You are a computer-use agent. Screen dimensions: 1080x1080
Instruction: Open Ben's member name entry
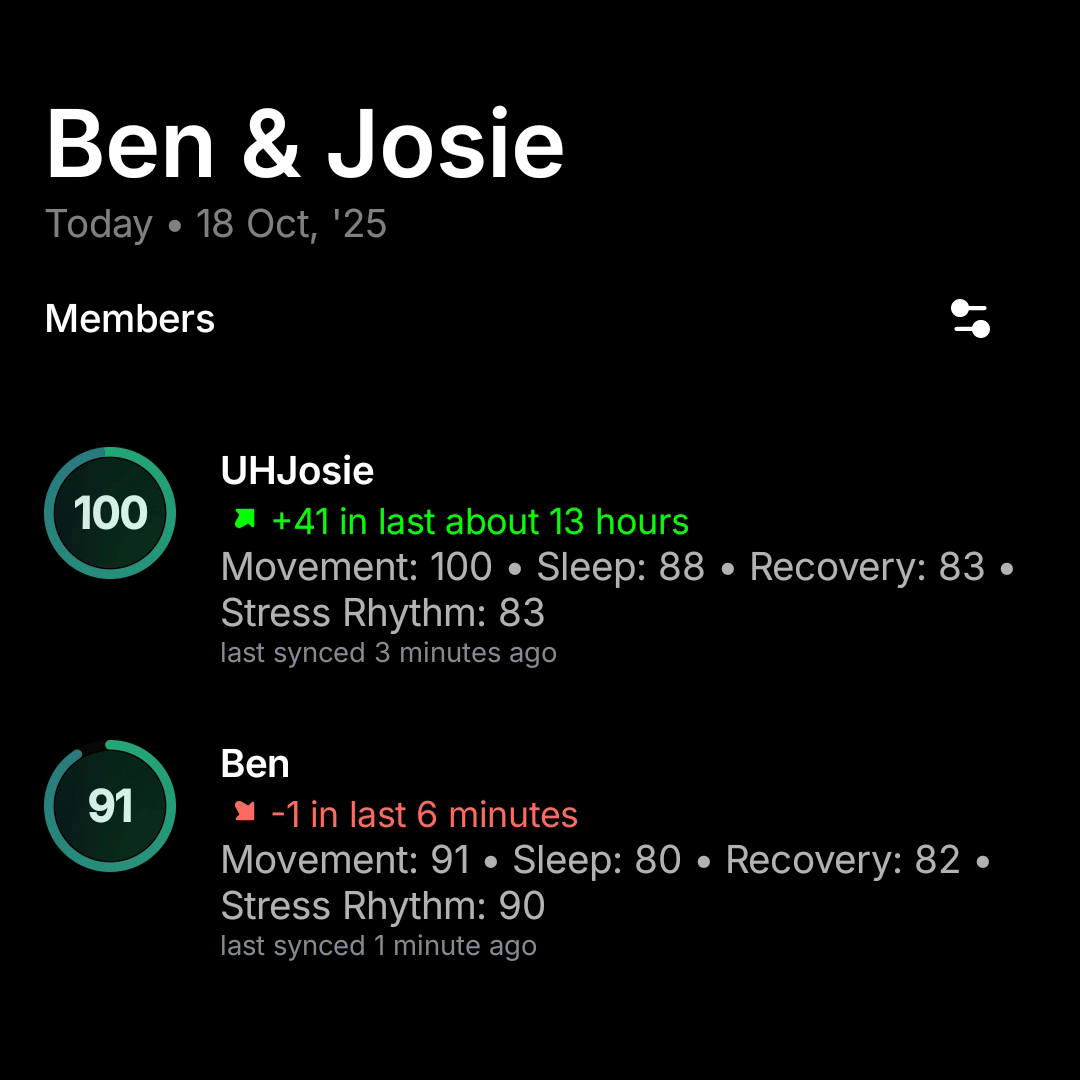point(255,764)
